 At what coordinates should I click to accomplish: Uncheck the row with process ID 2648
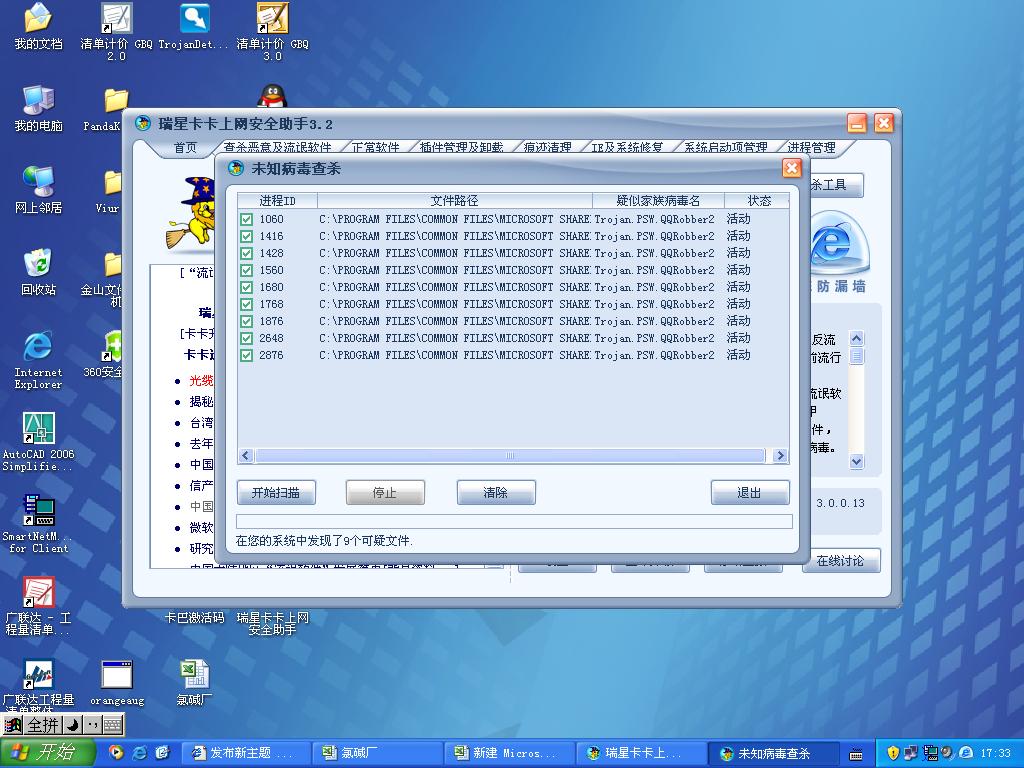point(246,338)
